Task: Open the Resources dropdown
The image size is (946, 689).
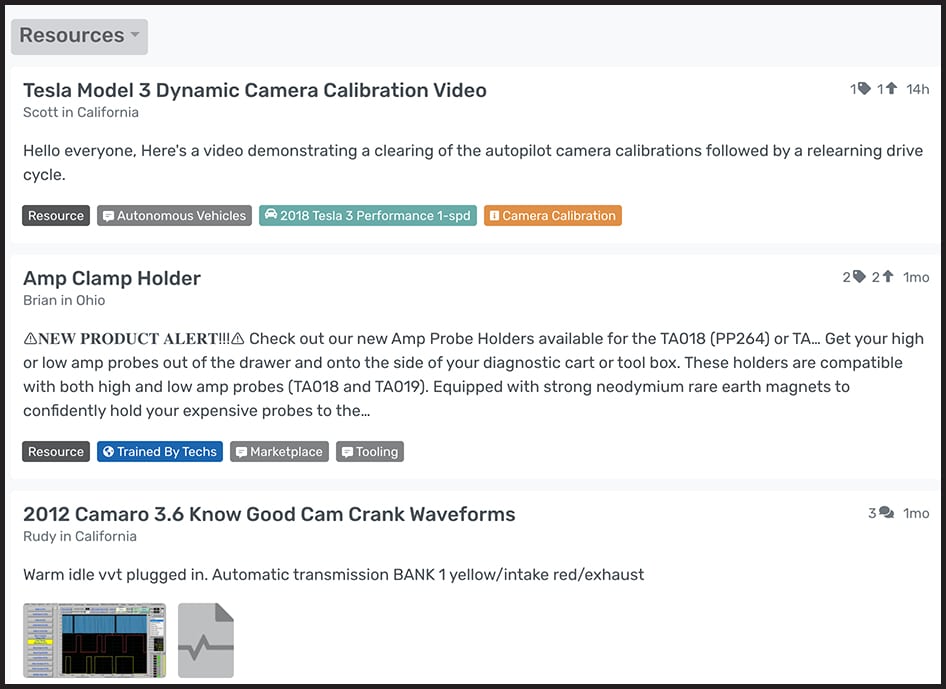Action: (79, 36)
